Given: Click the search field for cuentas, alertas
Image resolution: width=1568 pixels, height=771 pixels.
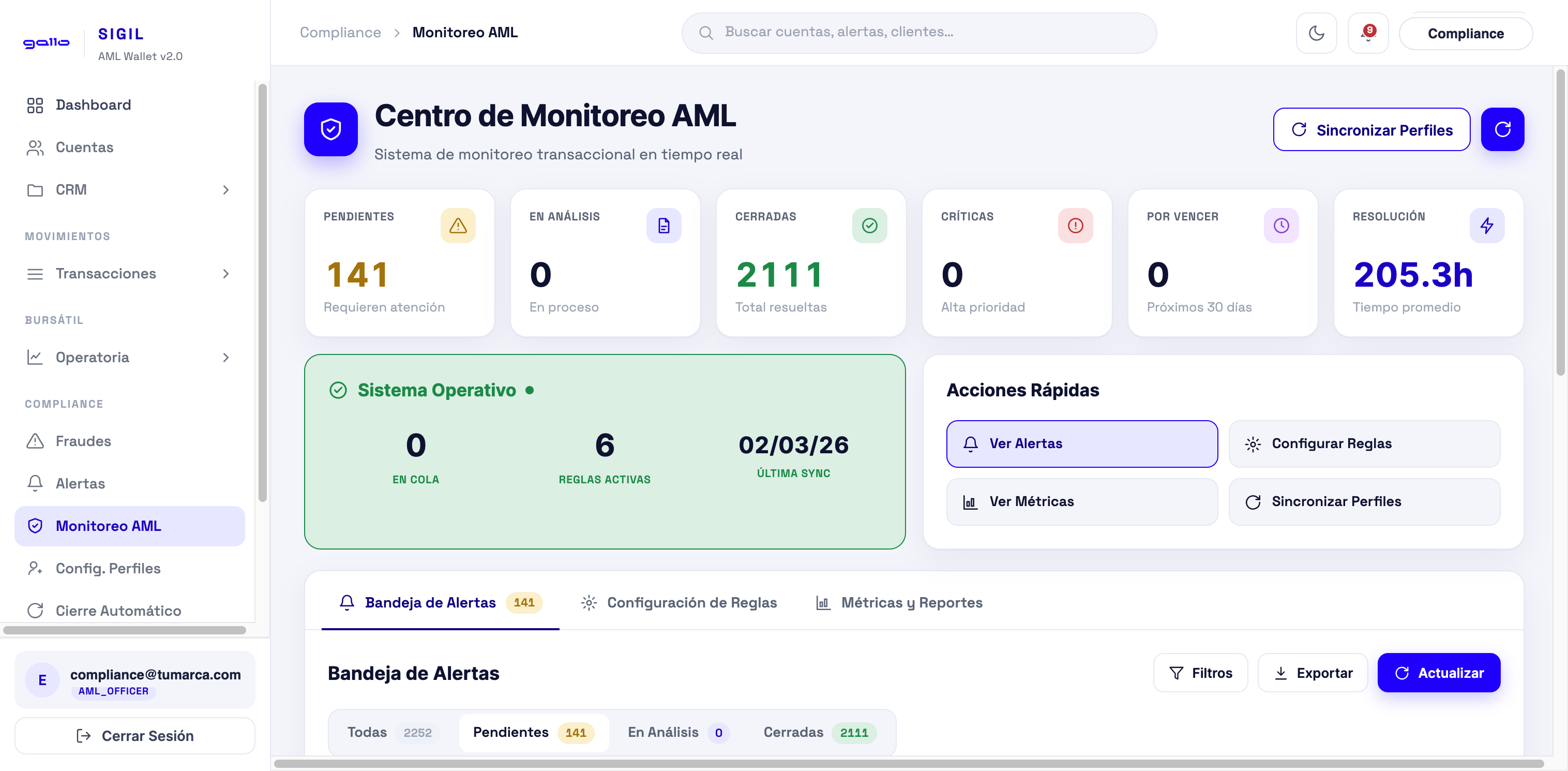Looking at the screenshot, I should click(918, 33).
